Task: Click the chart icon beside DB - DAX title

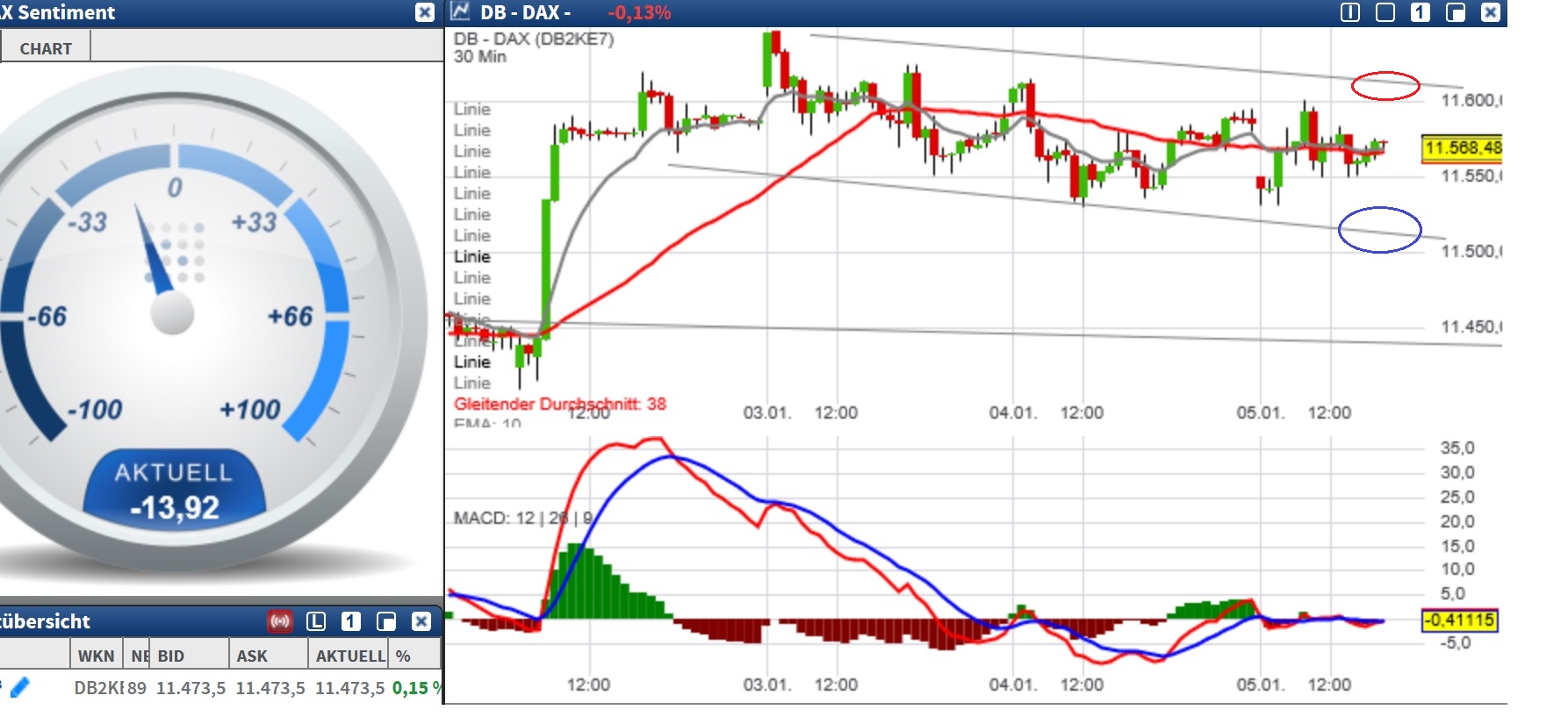Action: click(460, 12)
